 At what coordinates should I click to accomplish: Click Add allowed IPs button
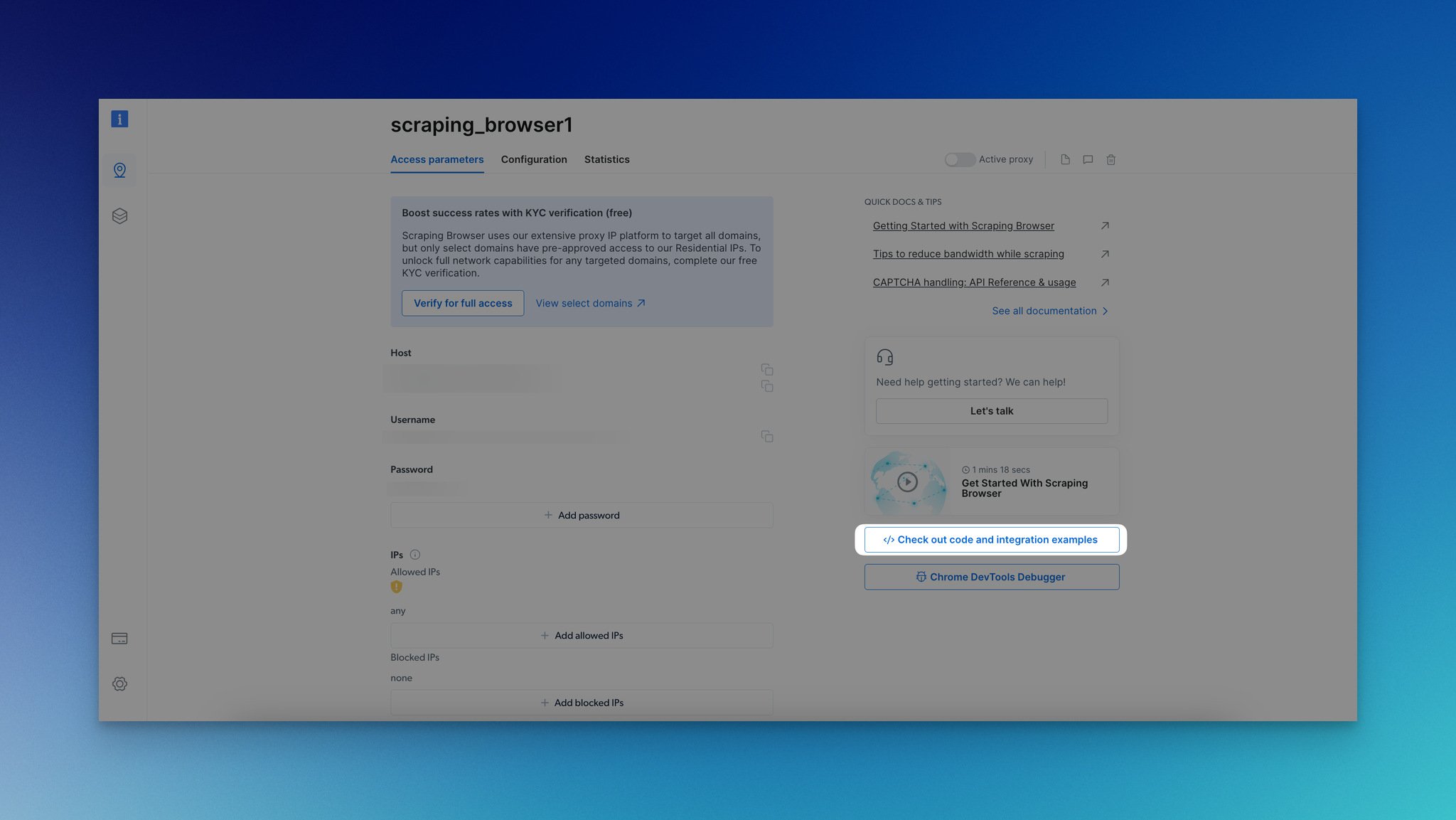click(x=582, y=635)
